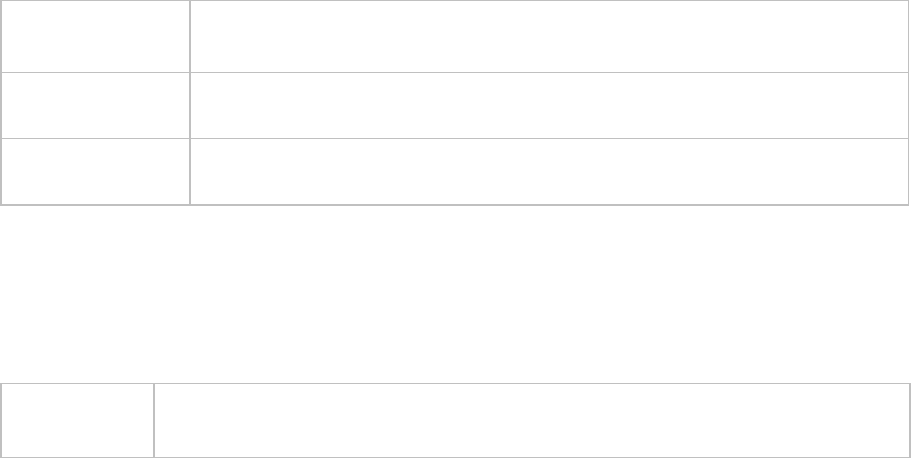Select the narrow left cell of the bottom table
Image resolution: width=911 pixels, height=458 pixels.
pos(77,420)
